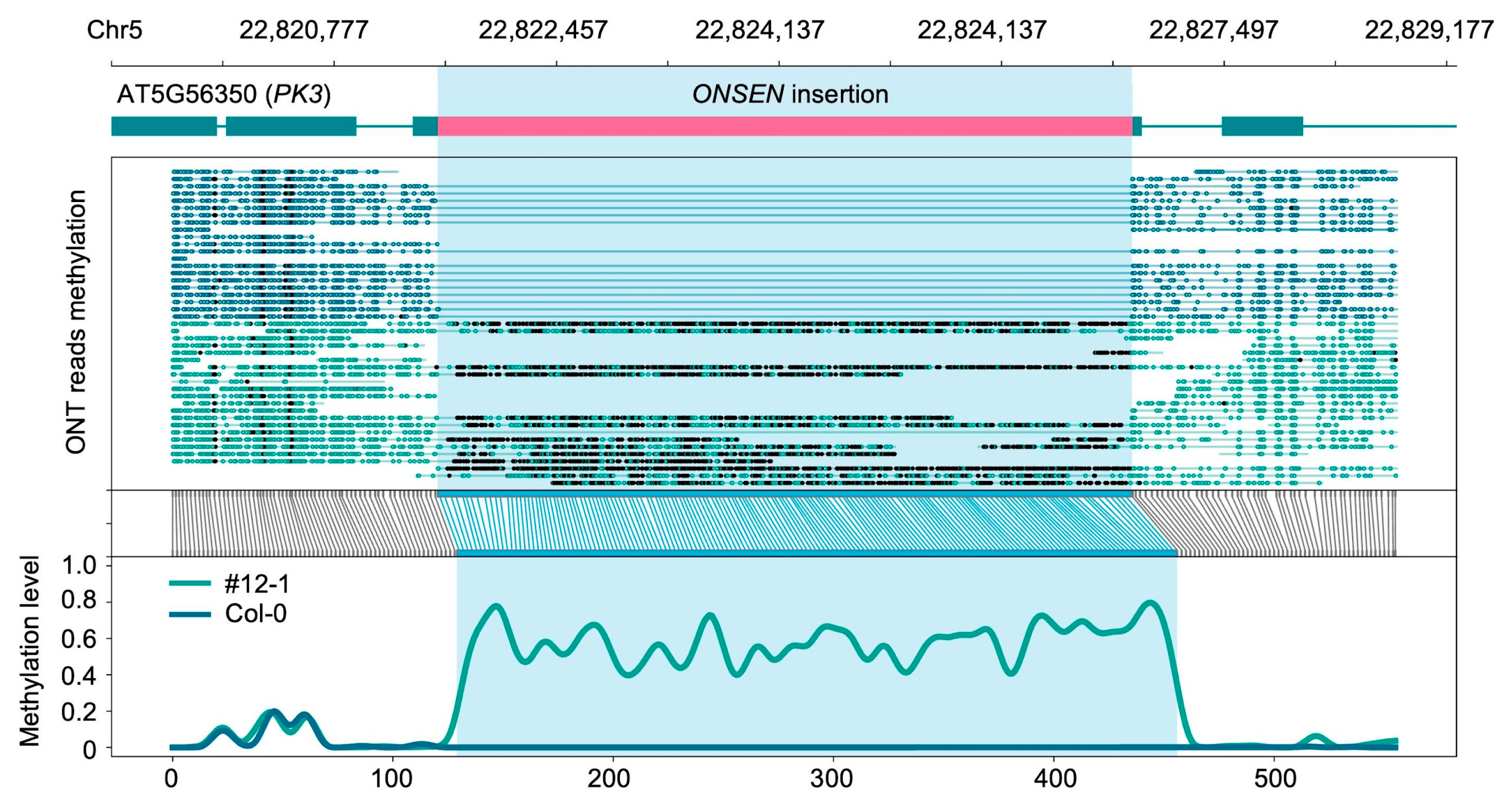Click the 22,829,177 coordinate label
This screenshot has width=1512, height=804.
pos(1428,30)
